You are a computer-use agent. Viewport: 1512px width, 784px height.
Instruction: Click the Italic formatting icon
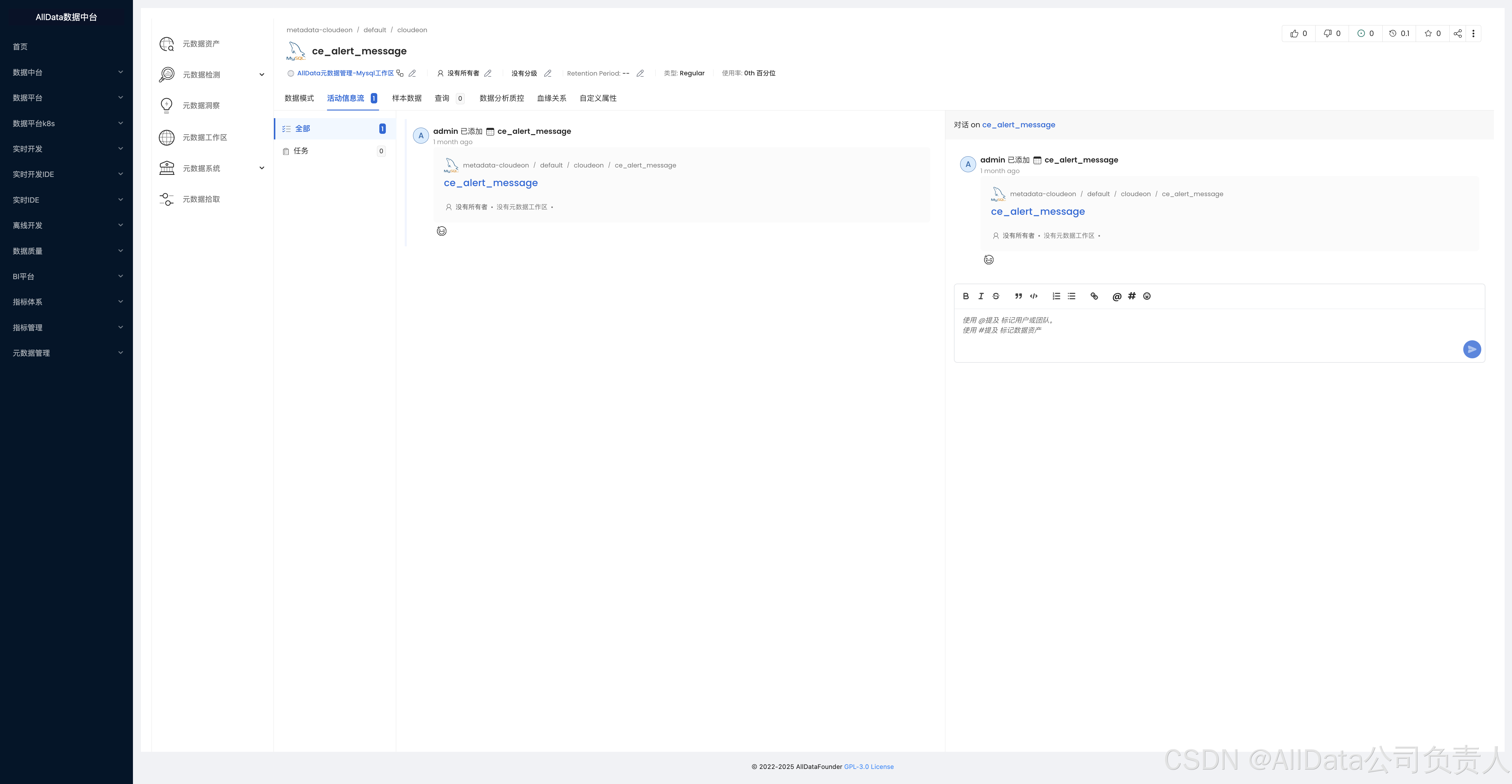[x=981, y=296]
